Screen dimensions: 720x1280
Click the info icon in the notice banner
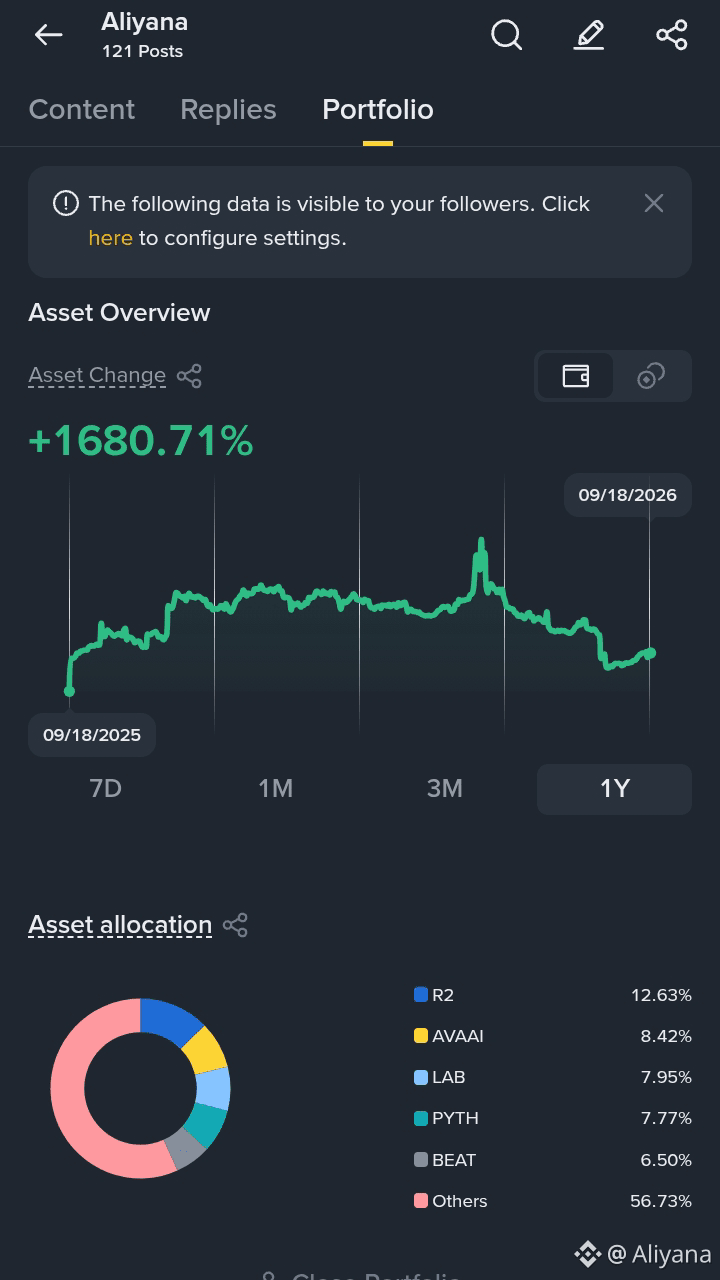click(66, 204)
